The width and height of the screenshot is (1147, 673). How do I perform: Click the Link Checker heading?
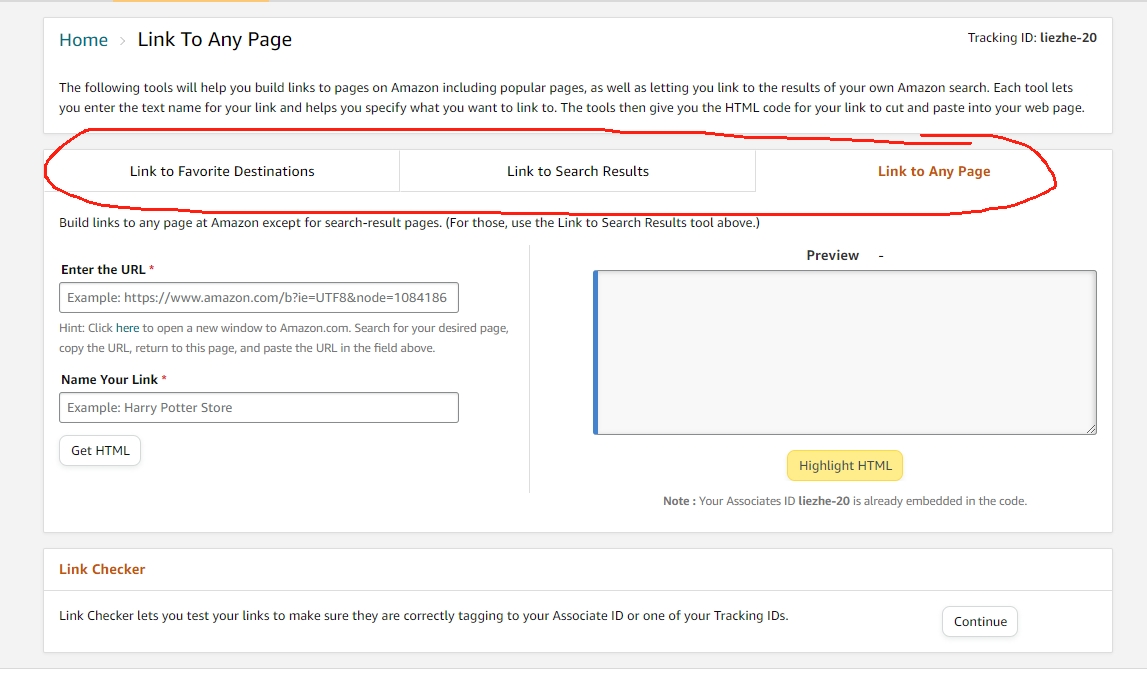tap(102, 569)
